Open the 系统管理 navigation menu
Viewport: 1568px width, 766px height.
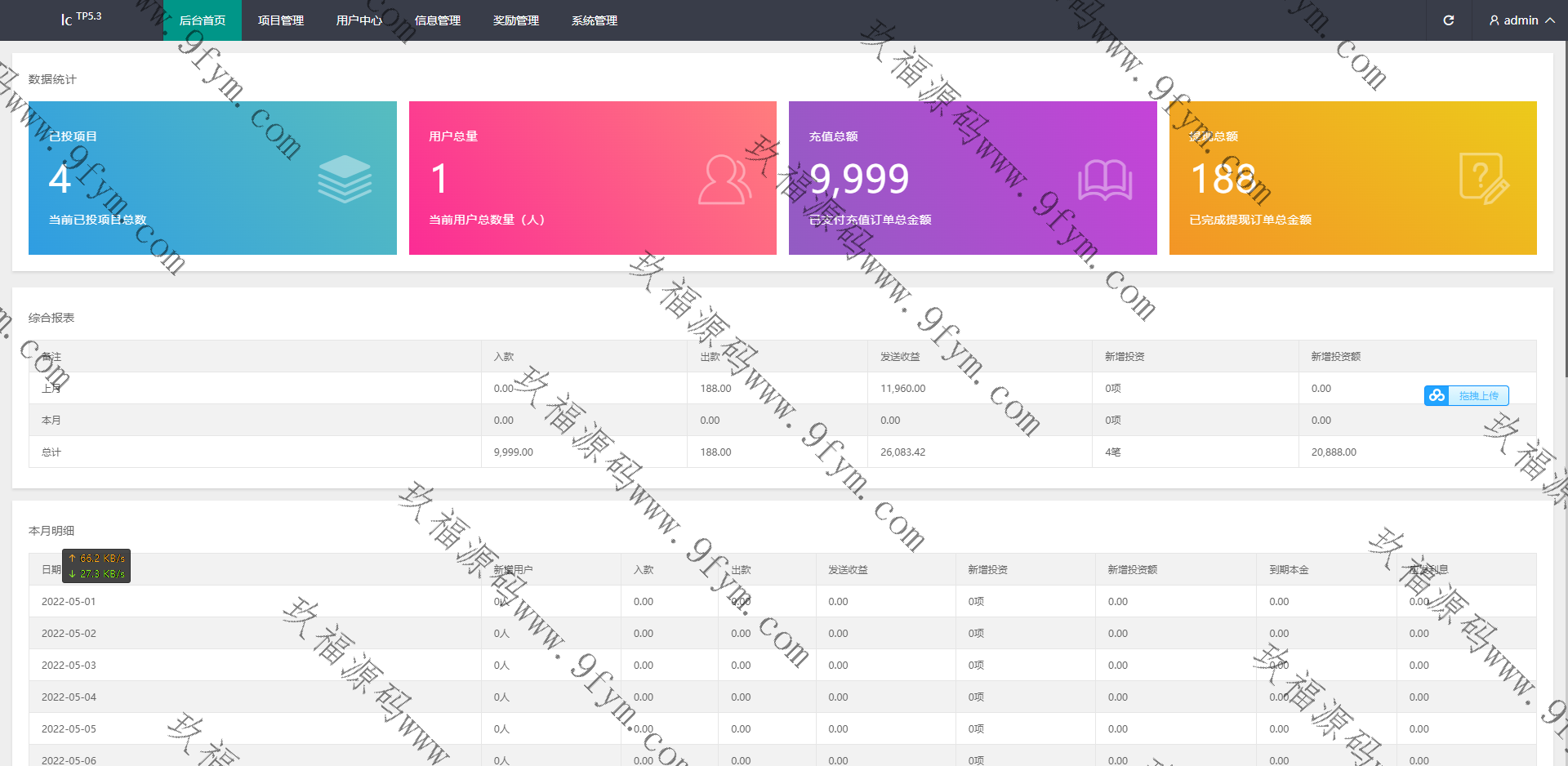595,20
